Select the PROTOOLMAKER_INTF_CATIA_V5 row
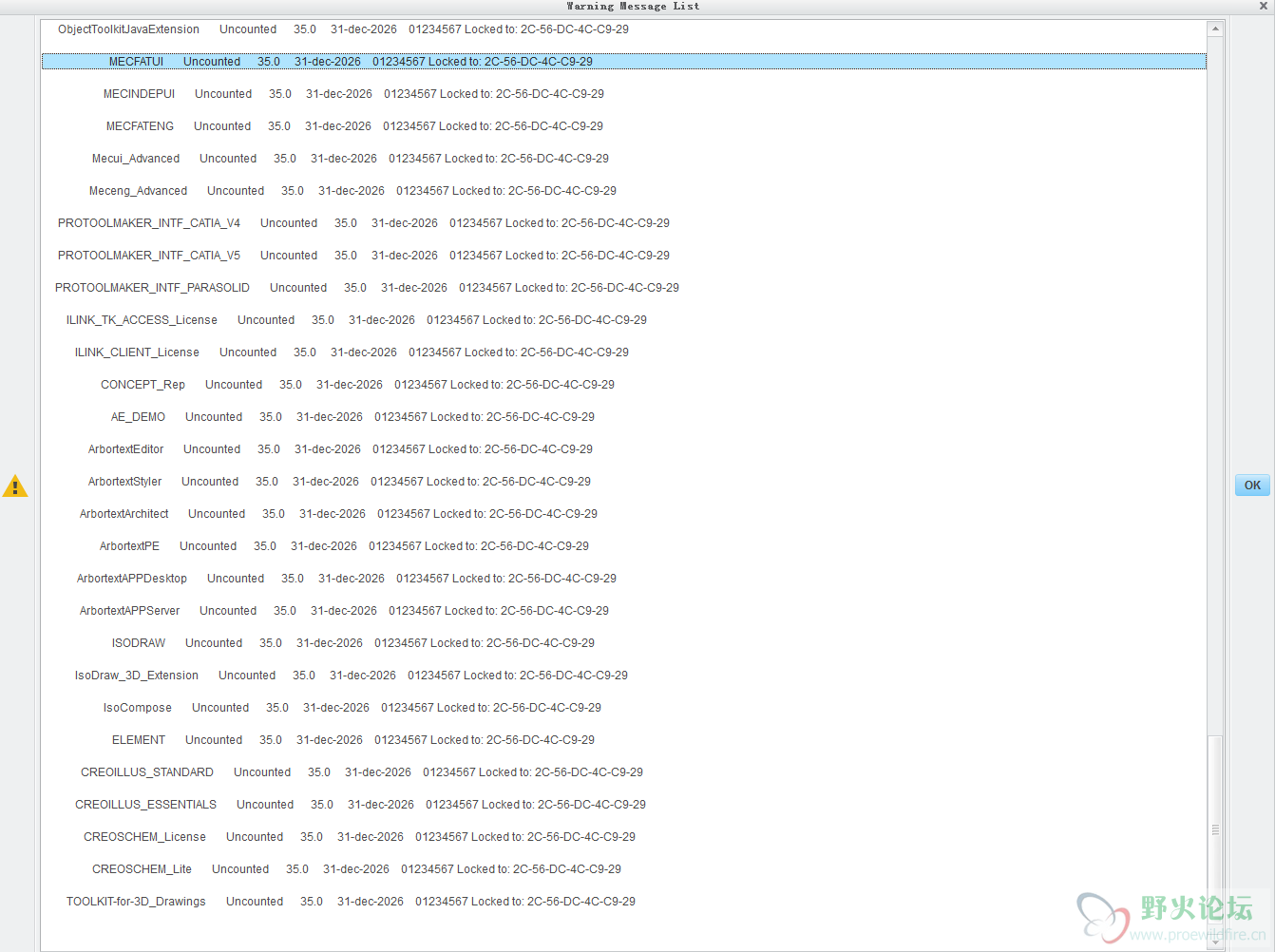 [624, 256]
